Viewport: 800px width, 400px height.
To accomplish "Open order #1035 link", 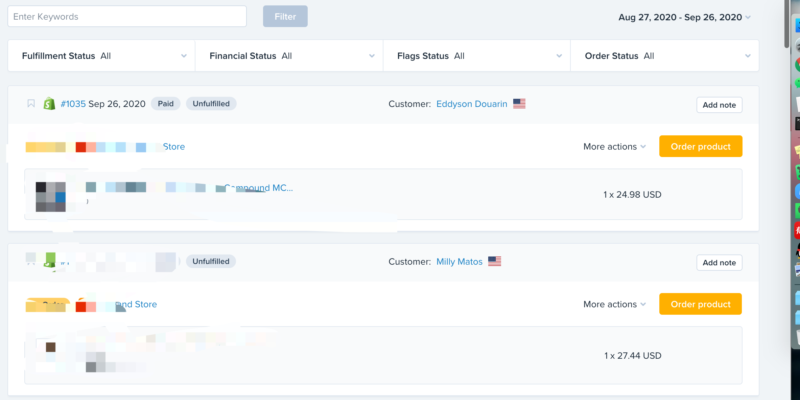I will tap(74, 104).
